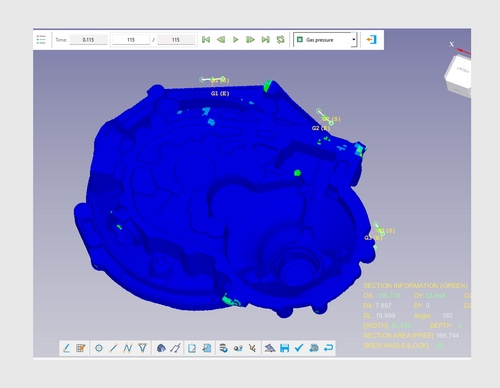Click the import arrow with table icon
This screenshot has height=388, width=500.
(x=314, y=348)
